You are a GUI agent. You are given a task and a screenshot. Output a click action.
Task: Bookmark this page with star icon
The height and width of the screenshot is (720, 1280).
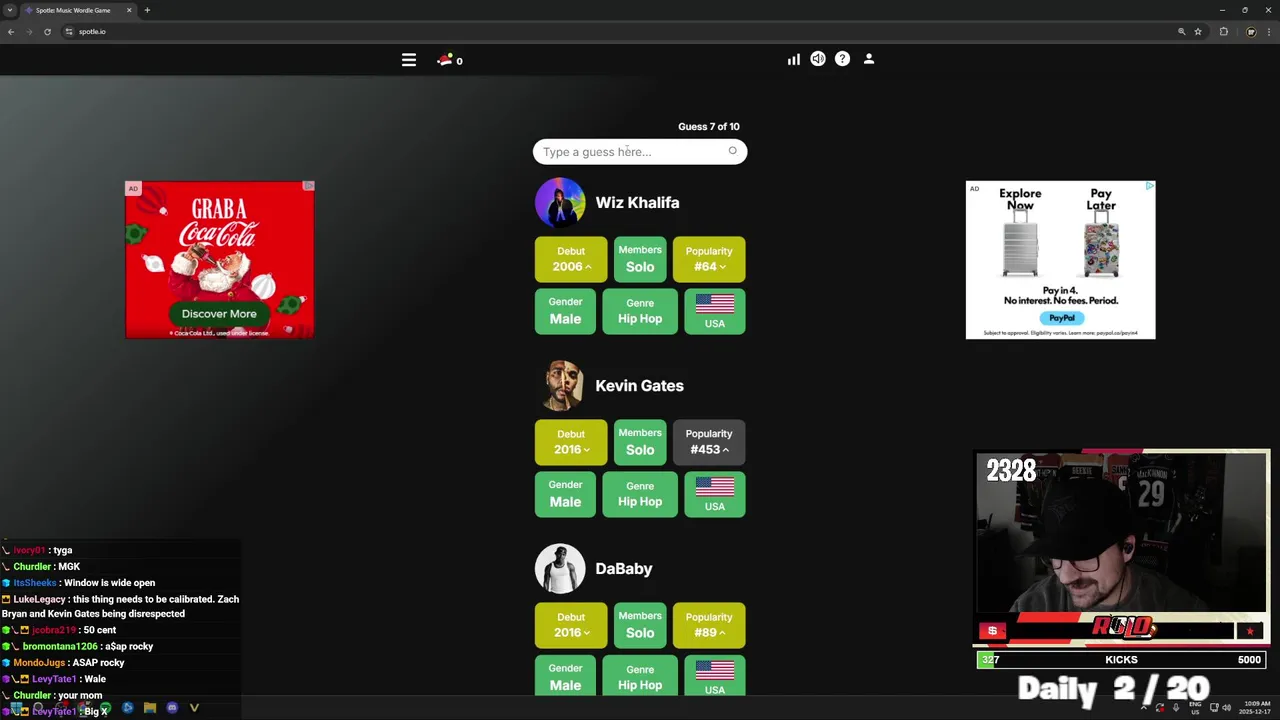click(x=1198, y=32)
